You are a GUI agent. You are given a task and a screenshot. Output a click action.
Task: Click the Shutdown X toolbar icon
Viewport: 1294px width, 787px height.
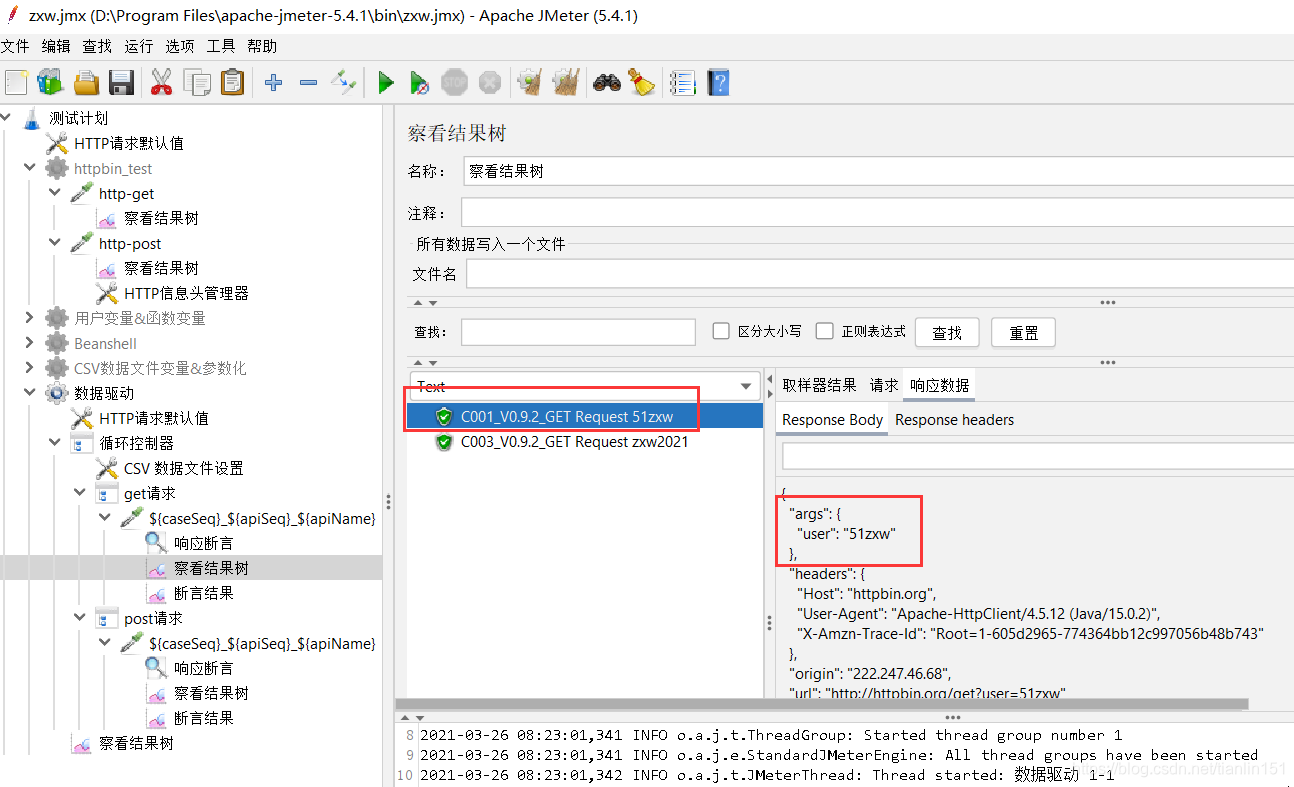489,82
